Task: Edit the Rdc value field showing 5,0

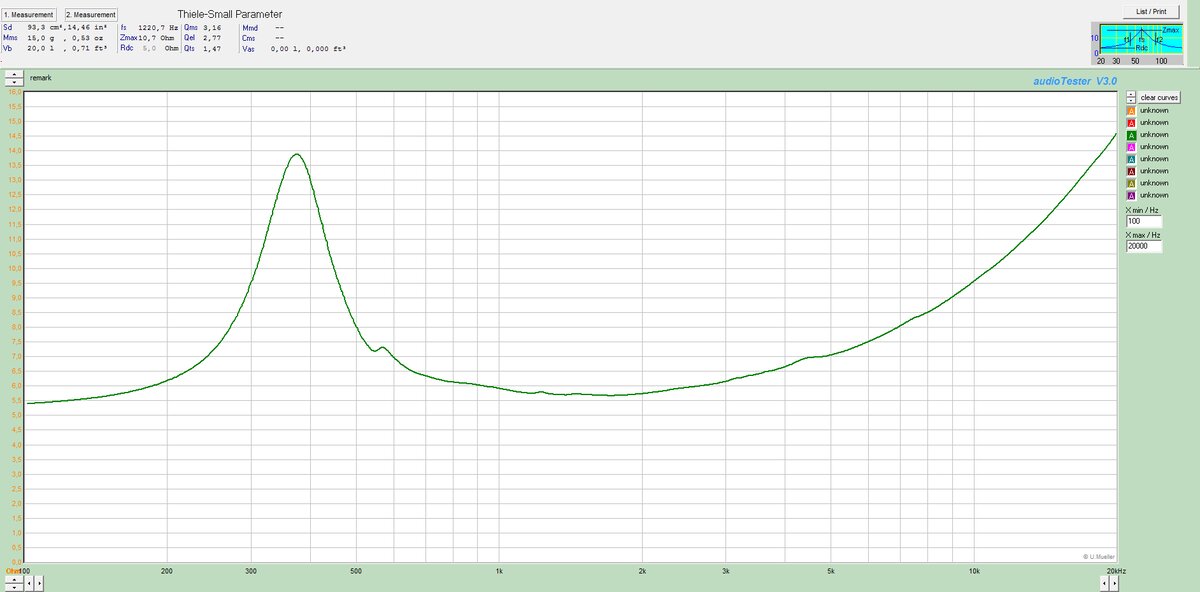Action: pyautogui.click(x=150, y=47)
